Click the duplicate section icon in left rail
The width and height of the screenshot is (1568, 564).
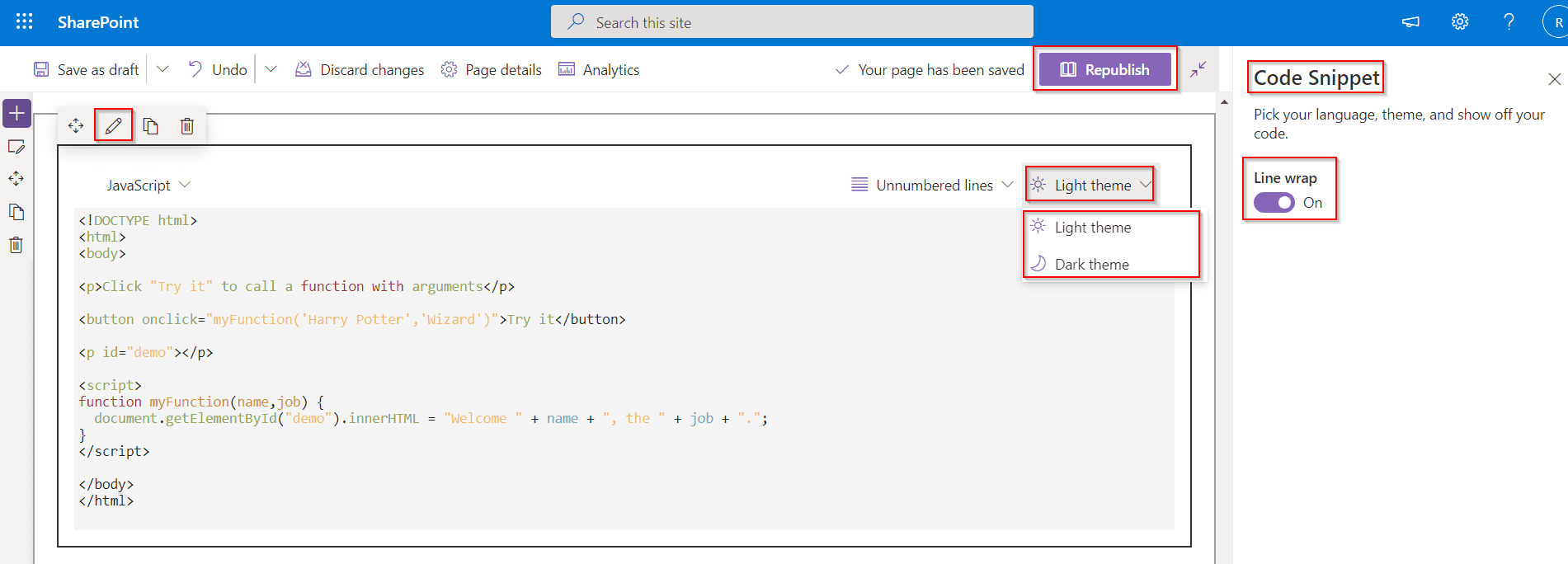16,212
